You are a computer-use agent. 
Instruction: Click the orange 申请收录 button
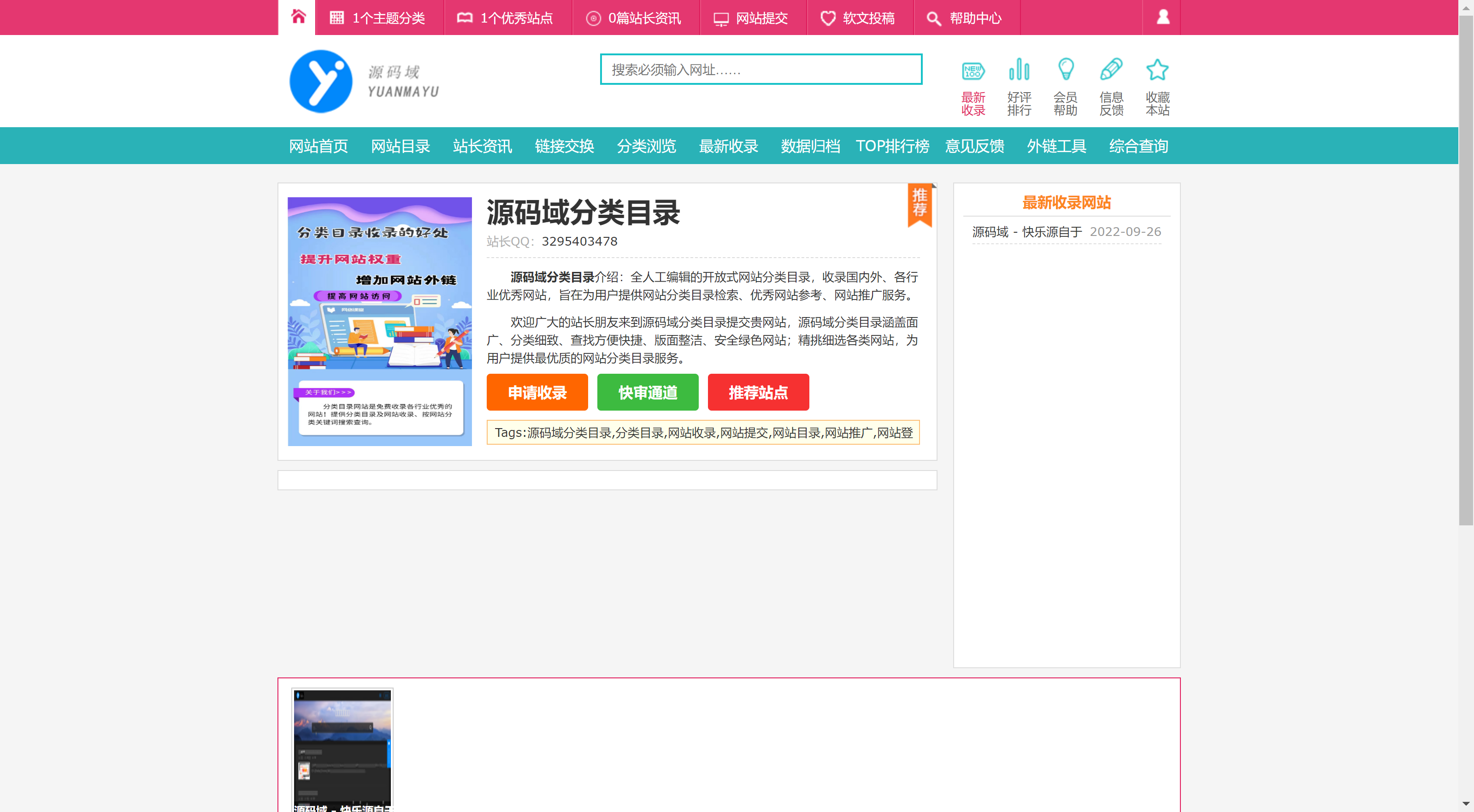pos(537,392)
